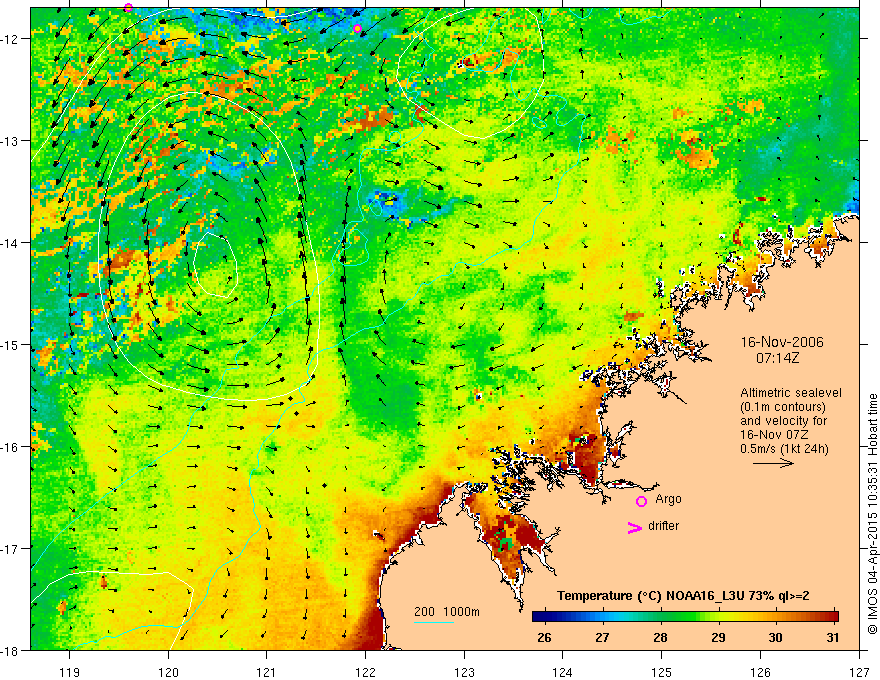
Task: Click the latitude axis label -15
Action: pyautogui.click(x=11, y=344)
